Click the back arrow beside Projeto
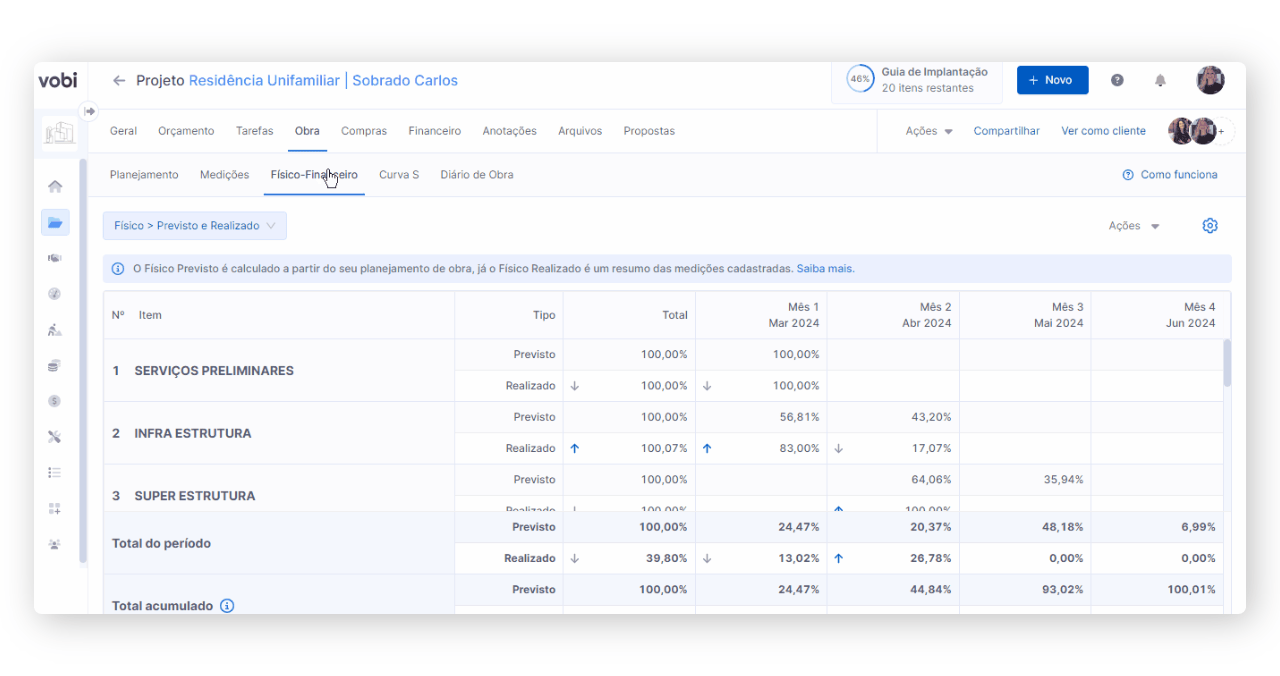Viewport: 1280px width, 676px height. pyautogui.click(x=119, y=81)
